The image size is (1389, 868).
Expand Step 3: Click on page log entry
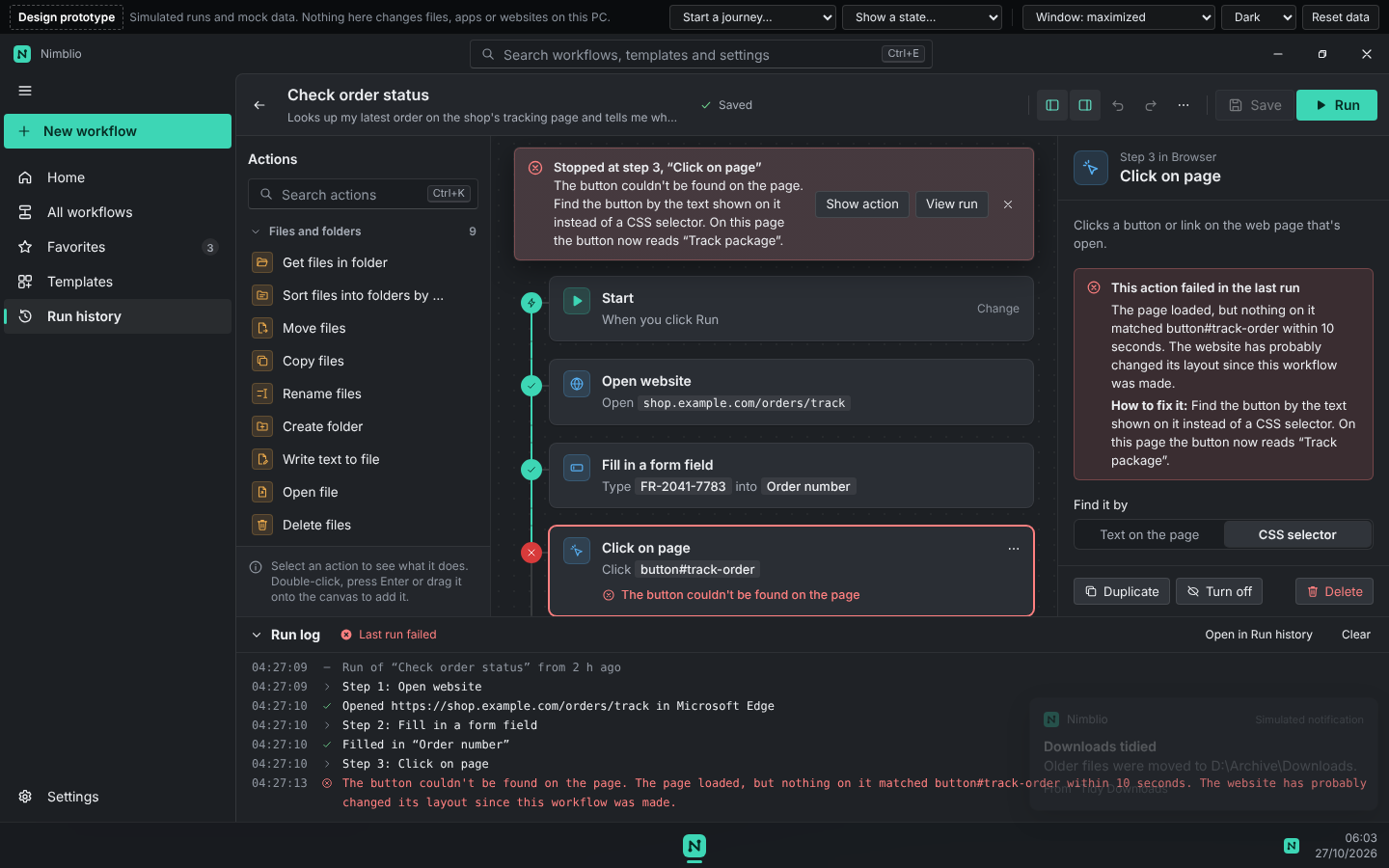point(327,764)
